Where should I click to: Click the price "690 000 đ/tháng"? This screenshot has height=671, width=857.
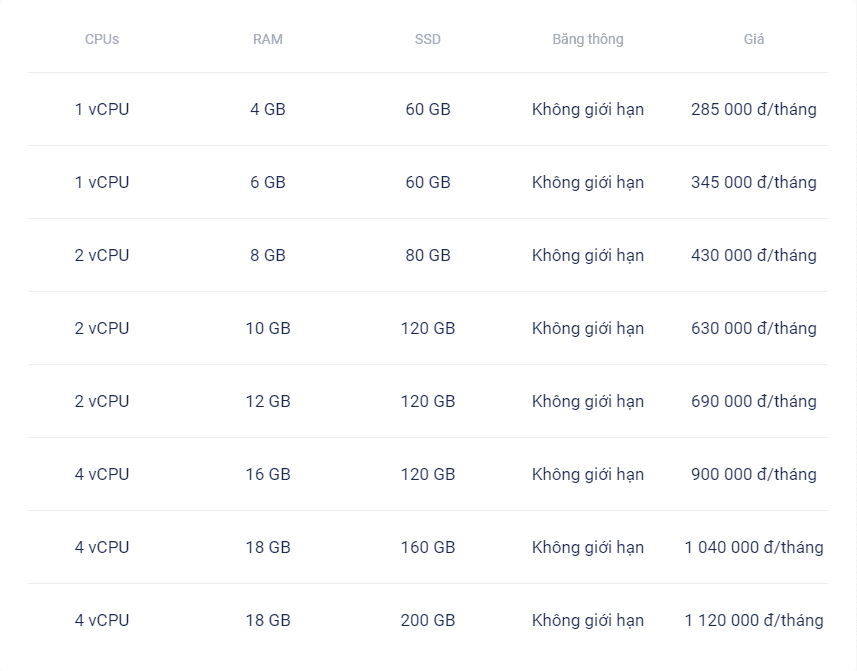(754, 402)
